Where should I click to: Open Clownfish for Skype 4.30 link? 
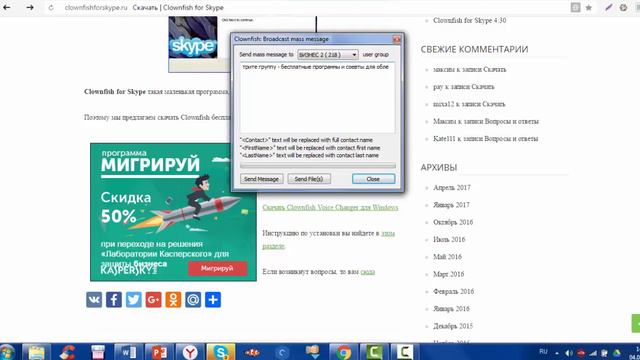click(469, 20)
